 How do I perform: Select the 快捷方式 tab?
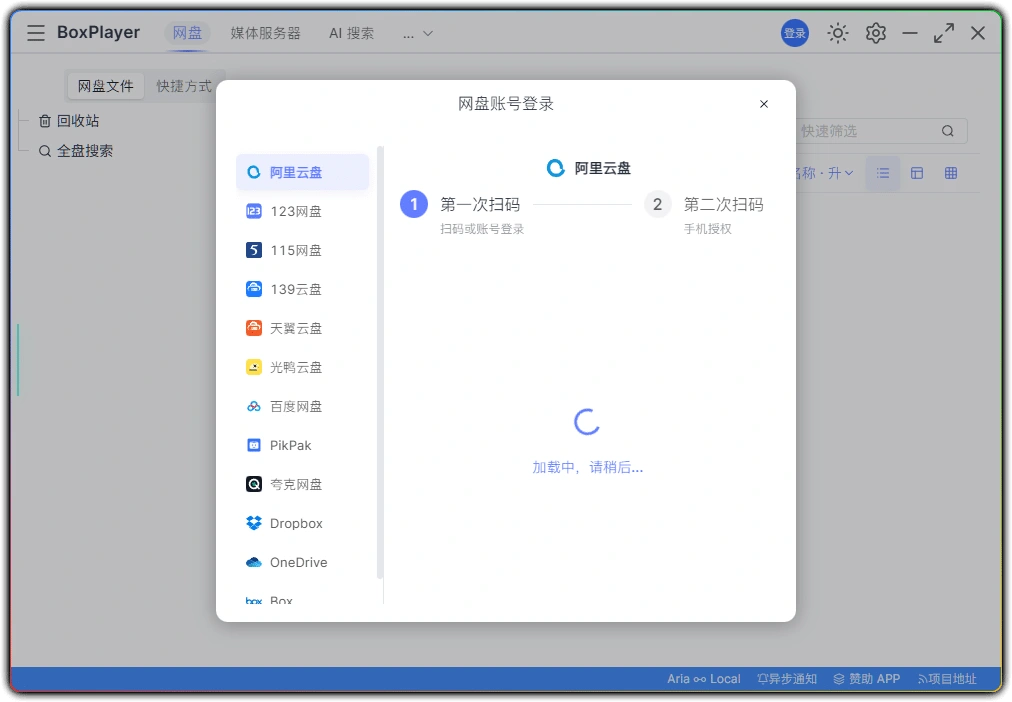[x=184, y=86]
